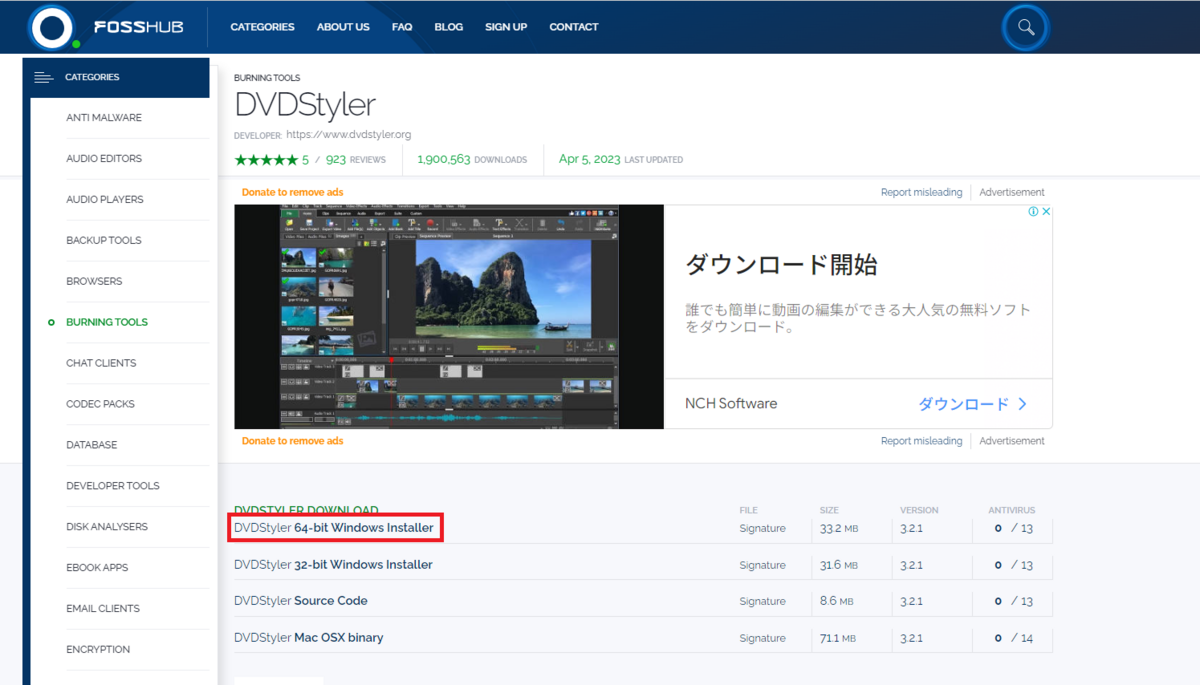Click the categories hamburger icon
This screenshot has width=1200, height=685.
[x=43, y=77]
